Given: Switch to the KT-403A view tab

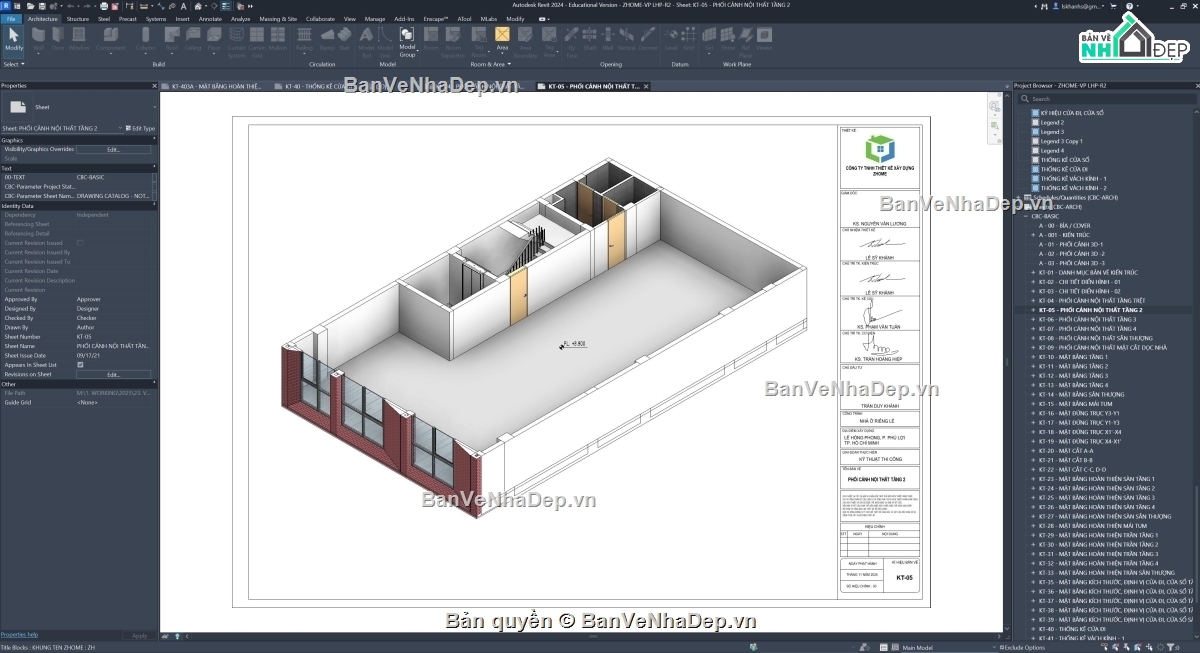Looking at the screenshot, I should coord(214,87).
